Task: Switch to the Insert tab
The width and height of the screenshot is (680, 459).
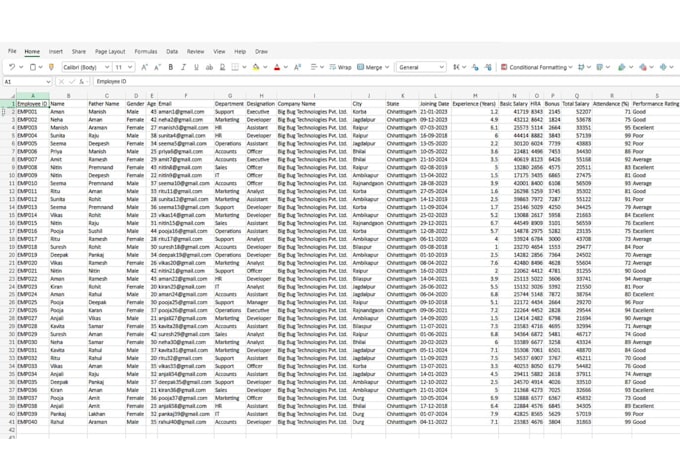Action: click(x=56, y=51)
